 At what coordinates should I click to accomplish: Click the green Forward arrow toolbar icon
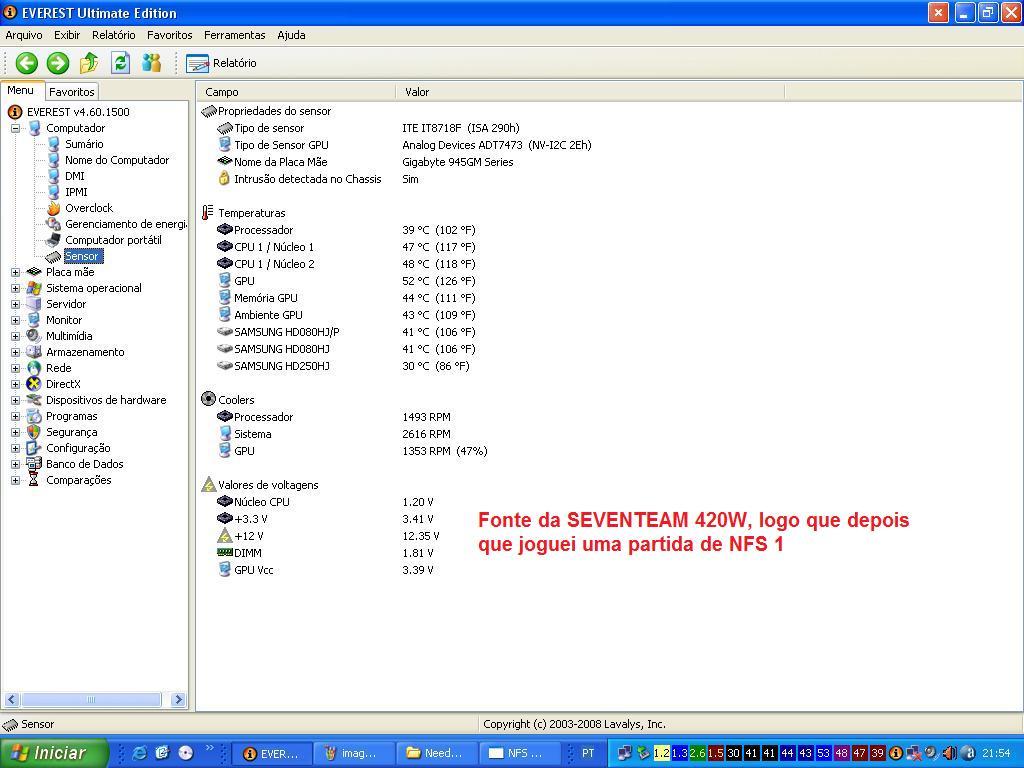point(58,63)
